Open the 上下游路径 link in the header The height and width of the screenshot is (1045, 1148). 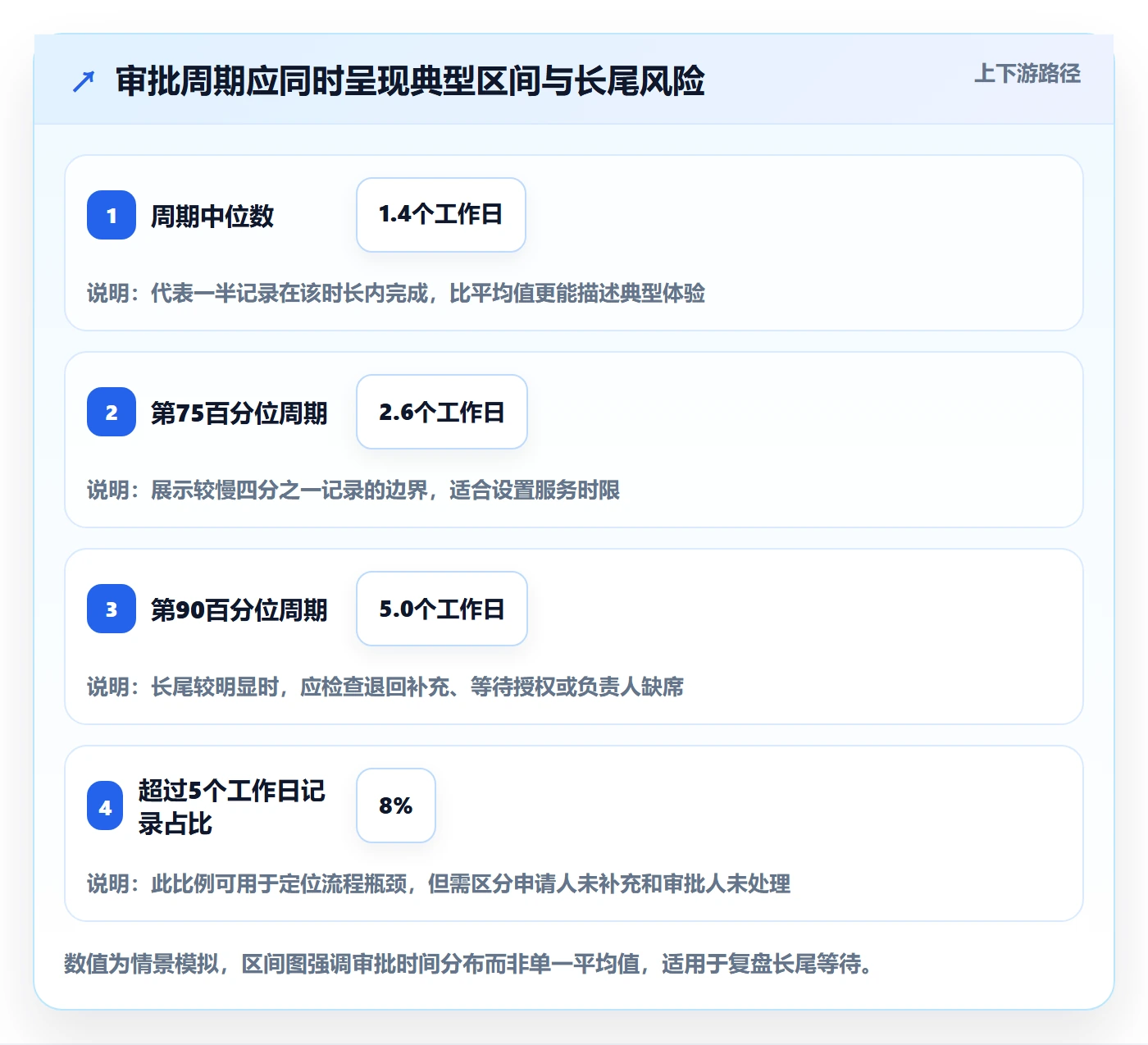(x=1027, y=73)
